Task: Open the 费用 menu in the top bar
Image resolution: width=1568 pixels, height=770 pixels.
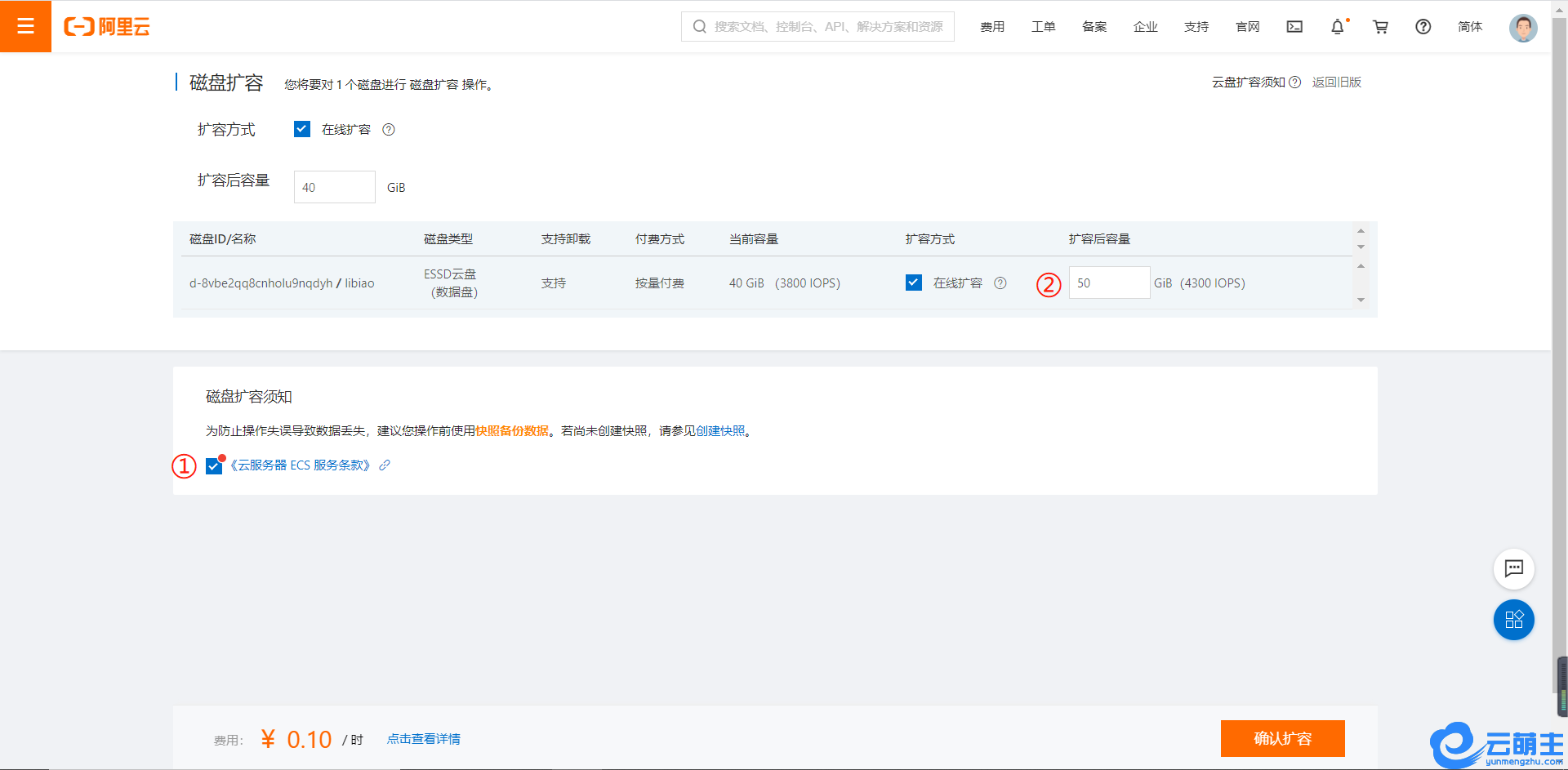Action: [x=992, y=27]
